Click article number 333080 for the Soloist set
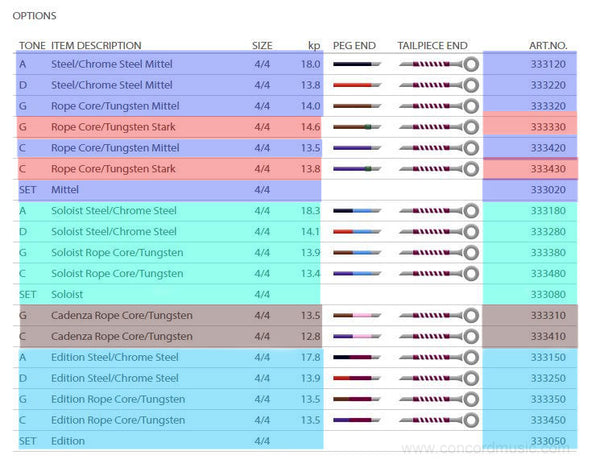This screenshot has width=600, height=476. coord(548,294)
